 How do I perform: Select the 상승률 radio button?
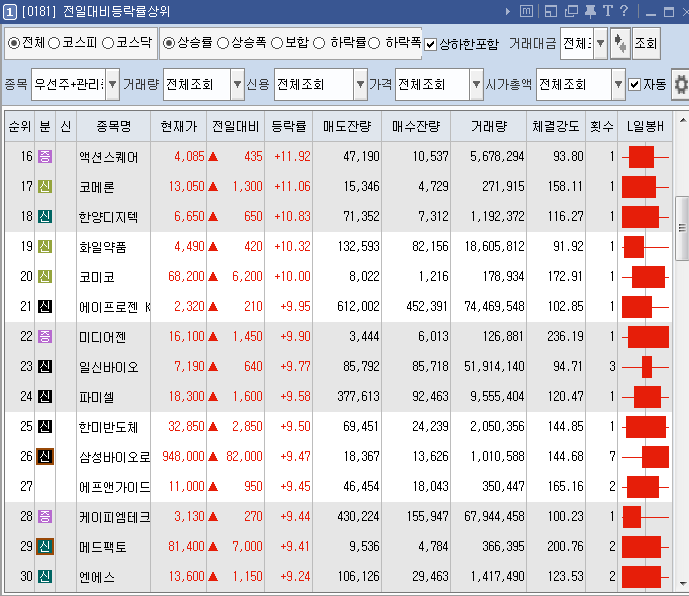pos(169,43)
